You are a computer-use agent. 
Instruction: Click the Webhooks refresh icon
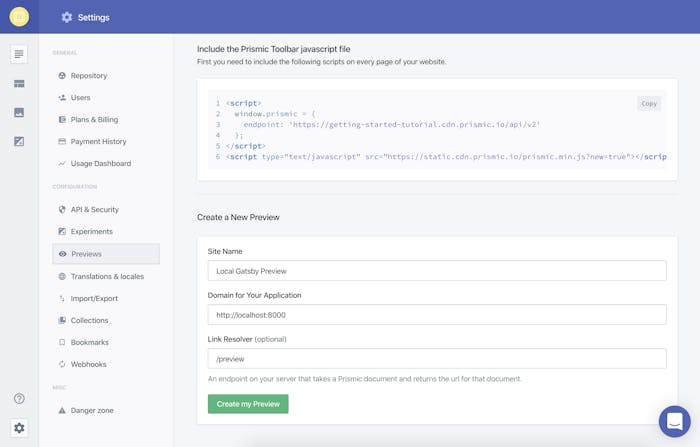click(x=62, y=364)
